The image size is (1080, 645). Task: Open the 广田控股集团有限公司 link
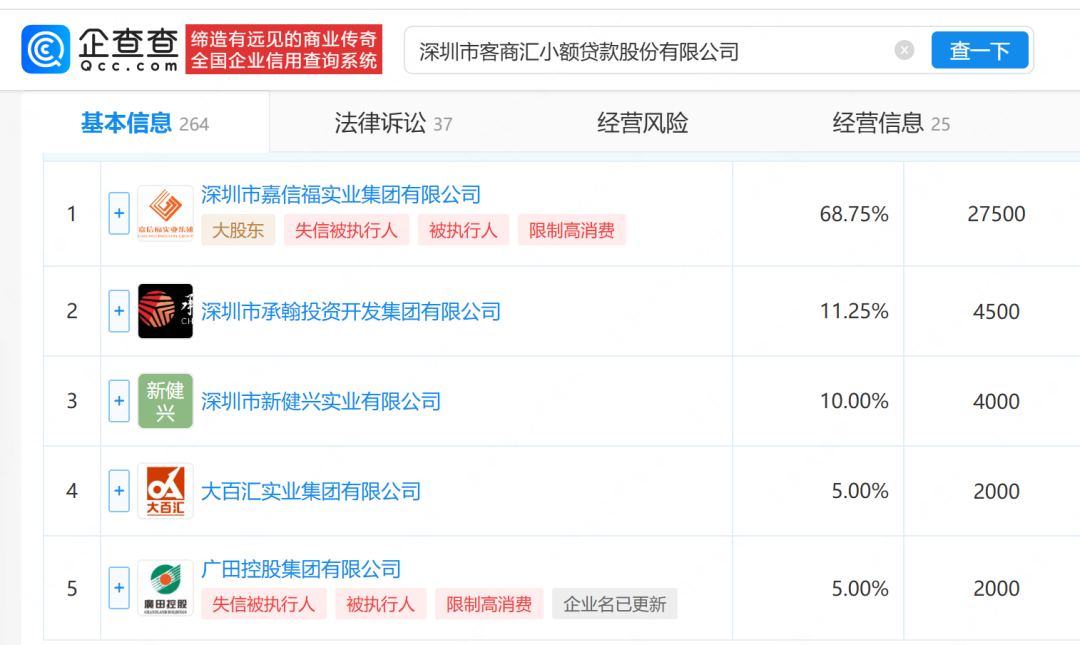pos(301,569)
